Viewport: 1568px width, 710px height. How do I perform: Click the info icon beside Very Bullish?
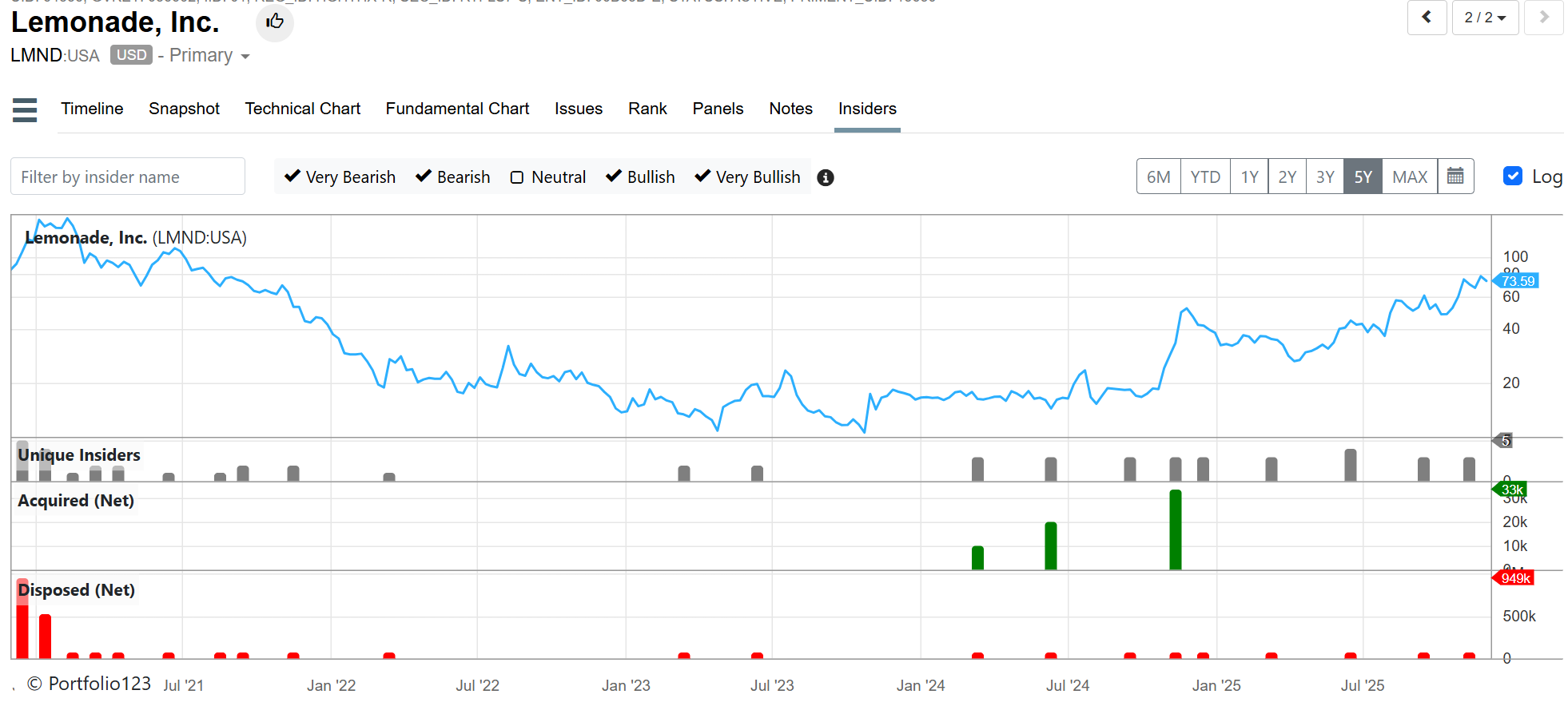[x=826, y=177]
